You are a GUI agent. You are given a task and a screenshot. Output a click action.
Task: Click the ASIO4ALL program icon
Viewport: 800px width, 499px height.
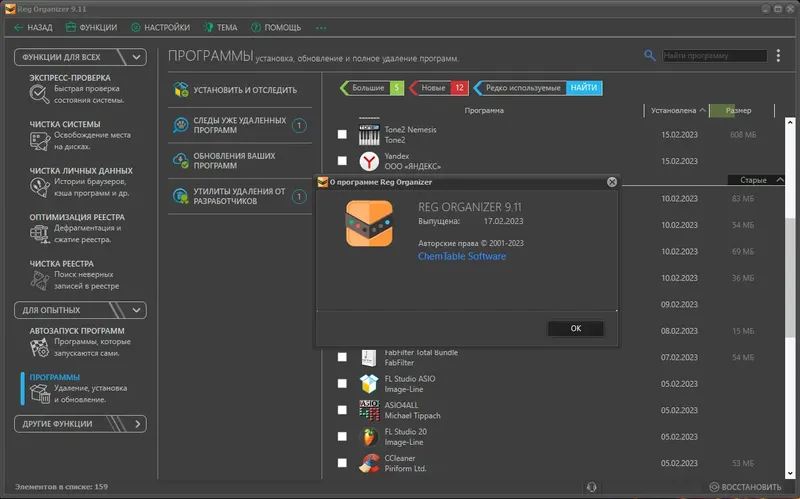(x=369, y=410)
